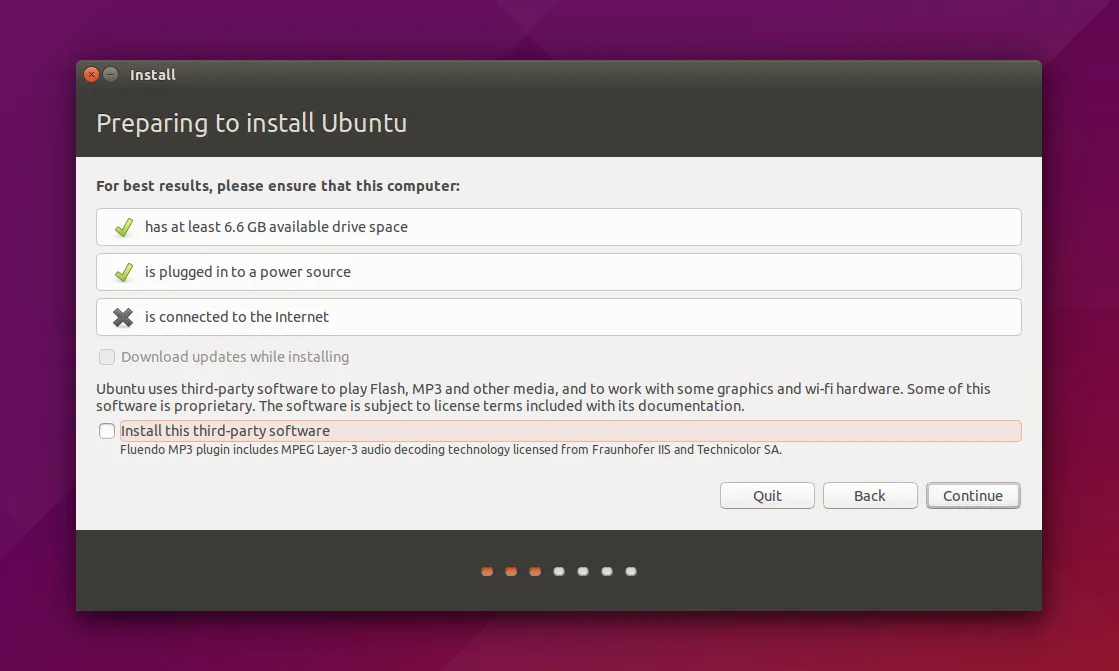Click the third-party software description paragraph
Image resolution: width=1119 pixels, height=671 pixels.
tap(543, 397)
